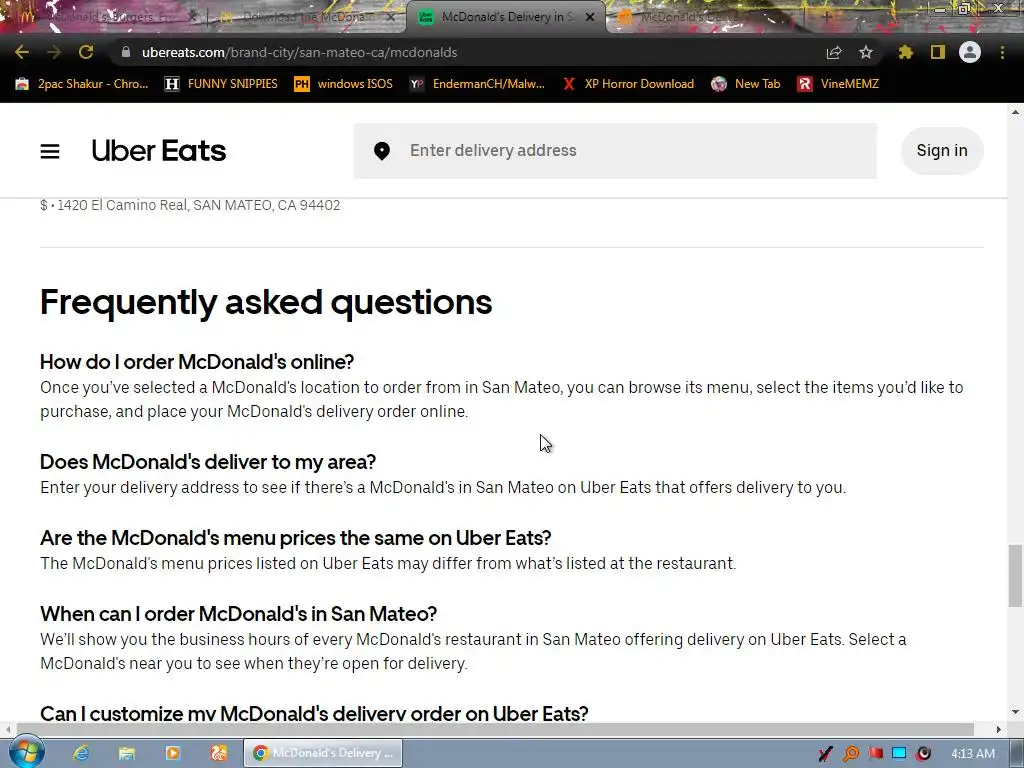This screenshot has height=768, width=1024.
Task: Click the vertical scrollbar up arrow
Action: pyautogui.click(x=1015, y=112)
